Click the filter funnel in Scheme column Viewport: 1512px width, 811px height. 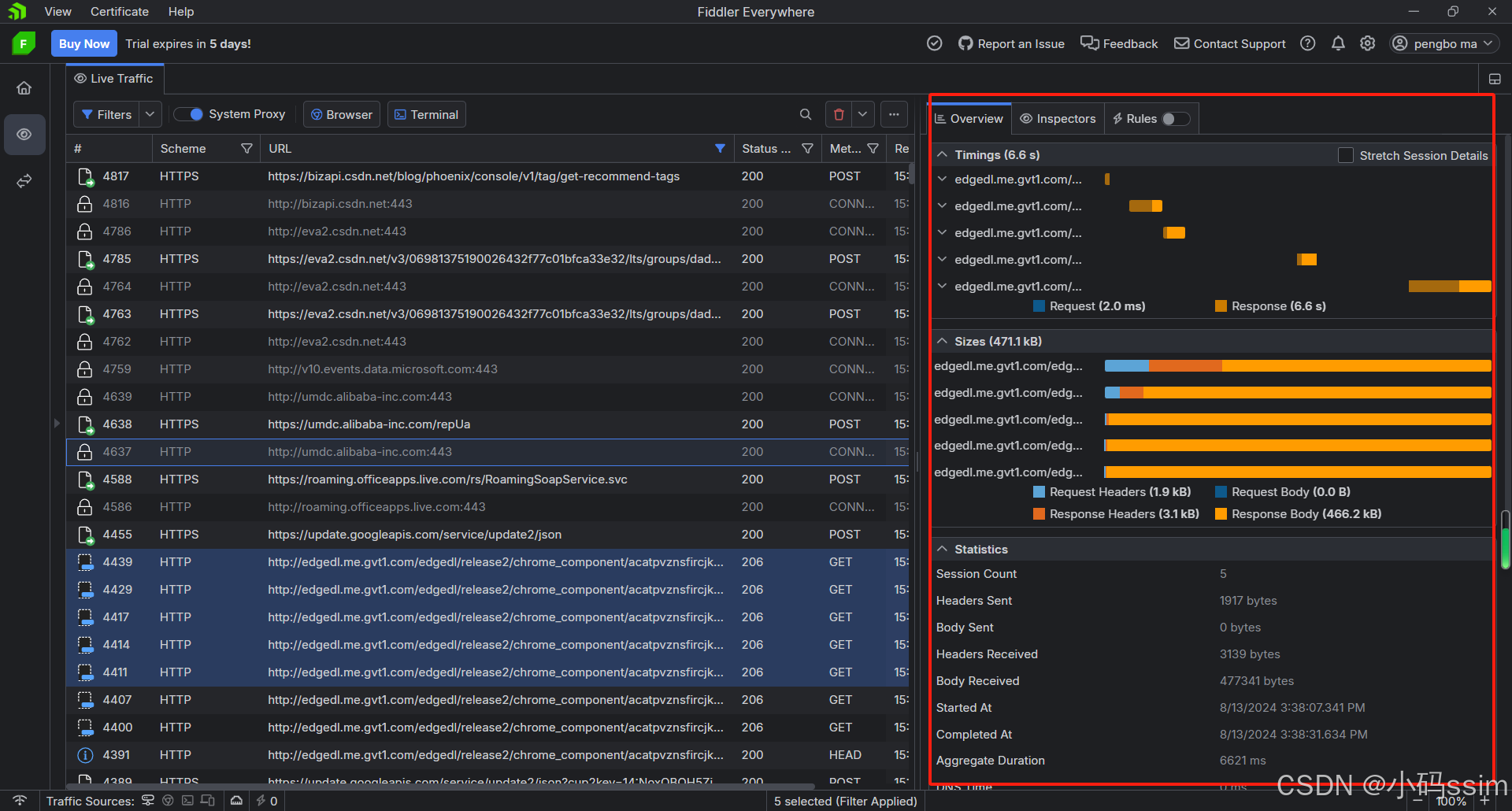point(246,149)
